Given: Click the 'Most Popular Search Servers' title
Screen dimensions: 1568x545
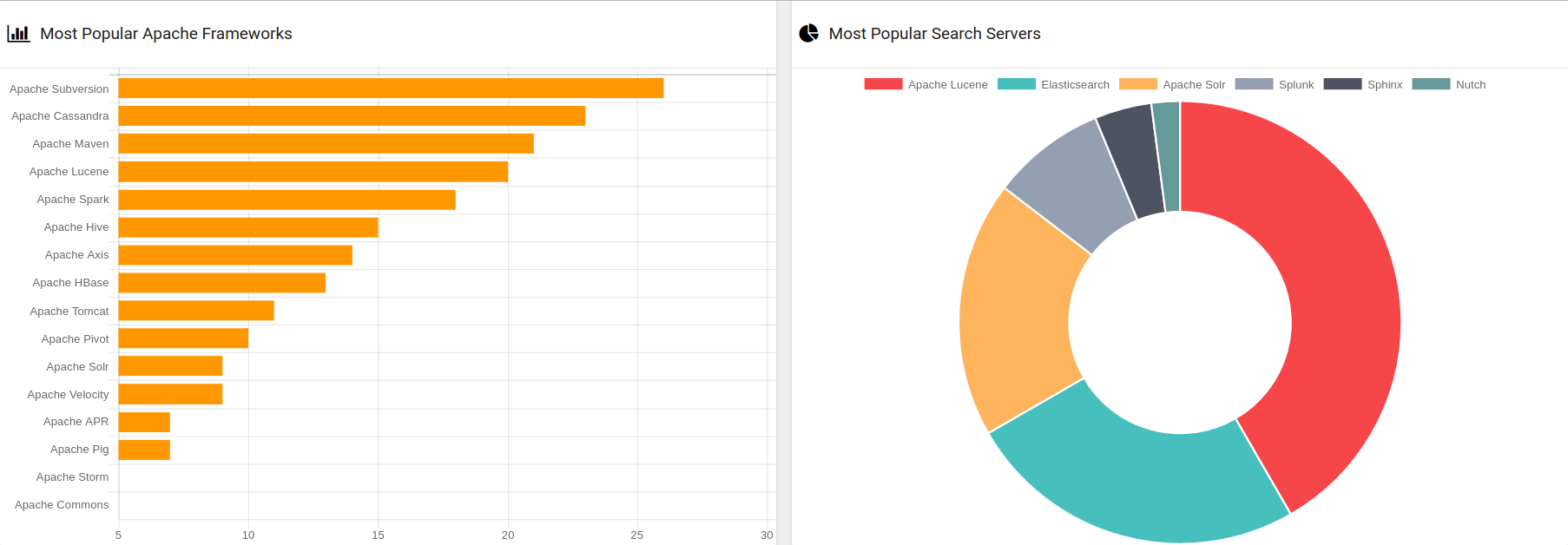Looking at the screenshot, I should tap(934, 34).
